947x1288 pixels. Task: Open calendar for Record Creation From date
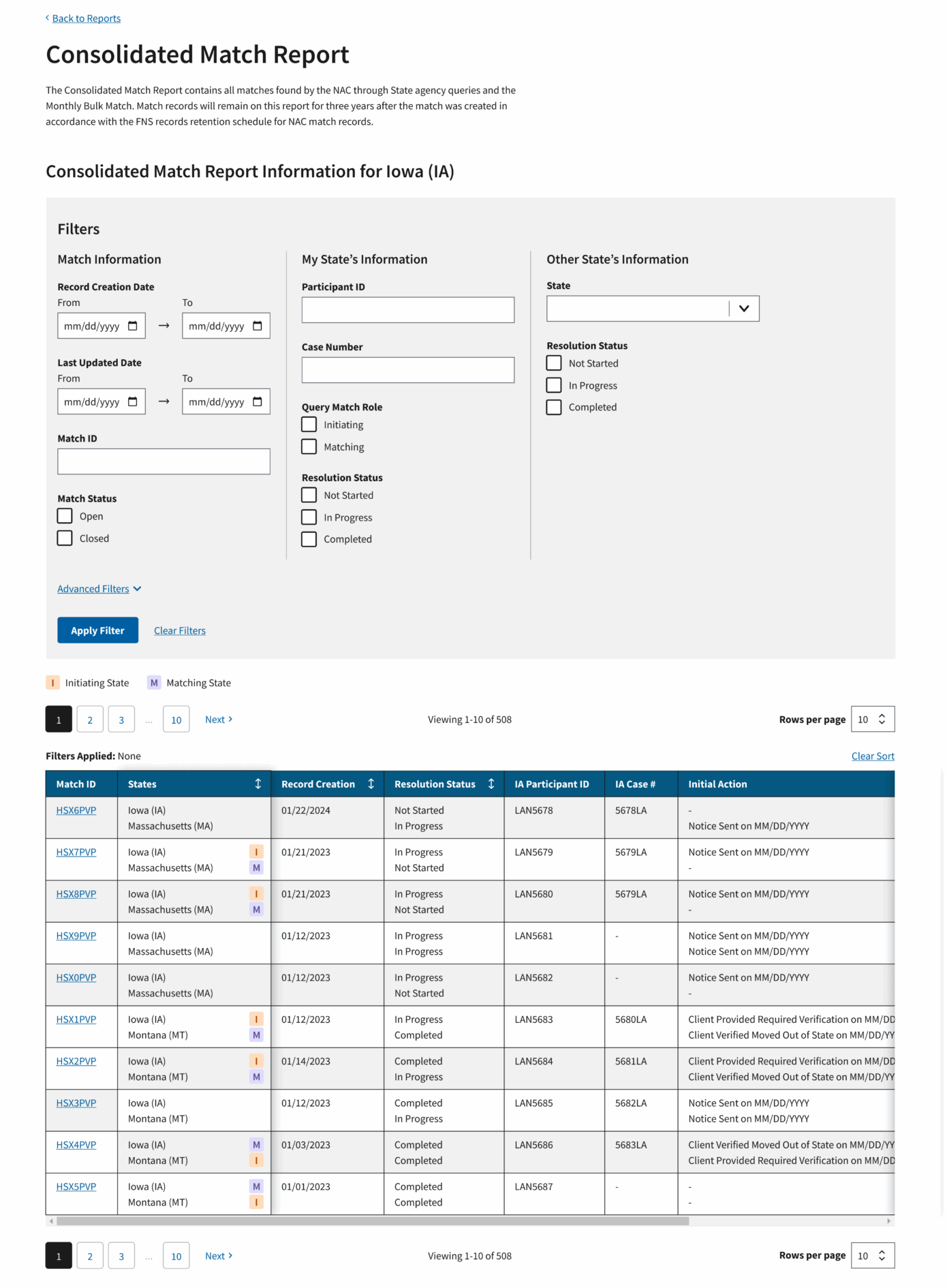click(132, 326)
